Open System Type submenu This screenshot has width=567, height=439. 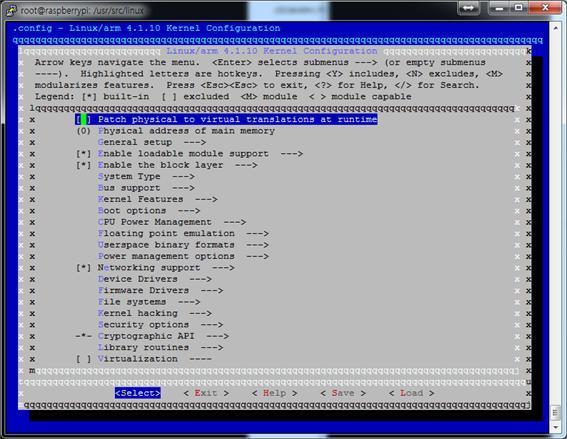pos(146,176)
